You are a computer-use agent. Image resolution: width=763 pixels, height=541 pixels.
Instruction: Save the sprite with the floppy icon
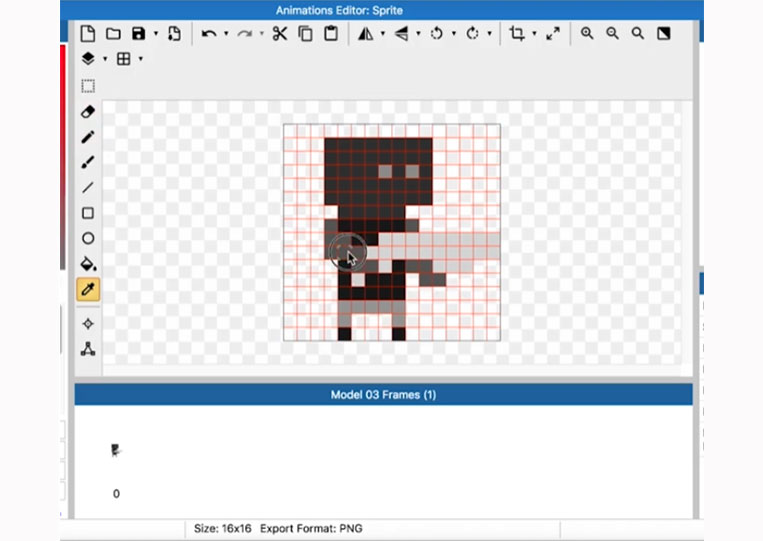coord(139,34)
